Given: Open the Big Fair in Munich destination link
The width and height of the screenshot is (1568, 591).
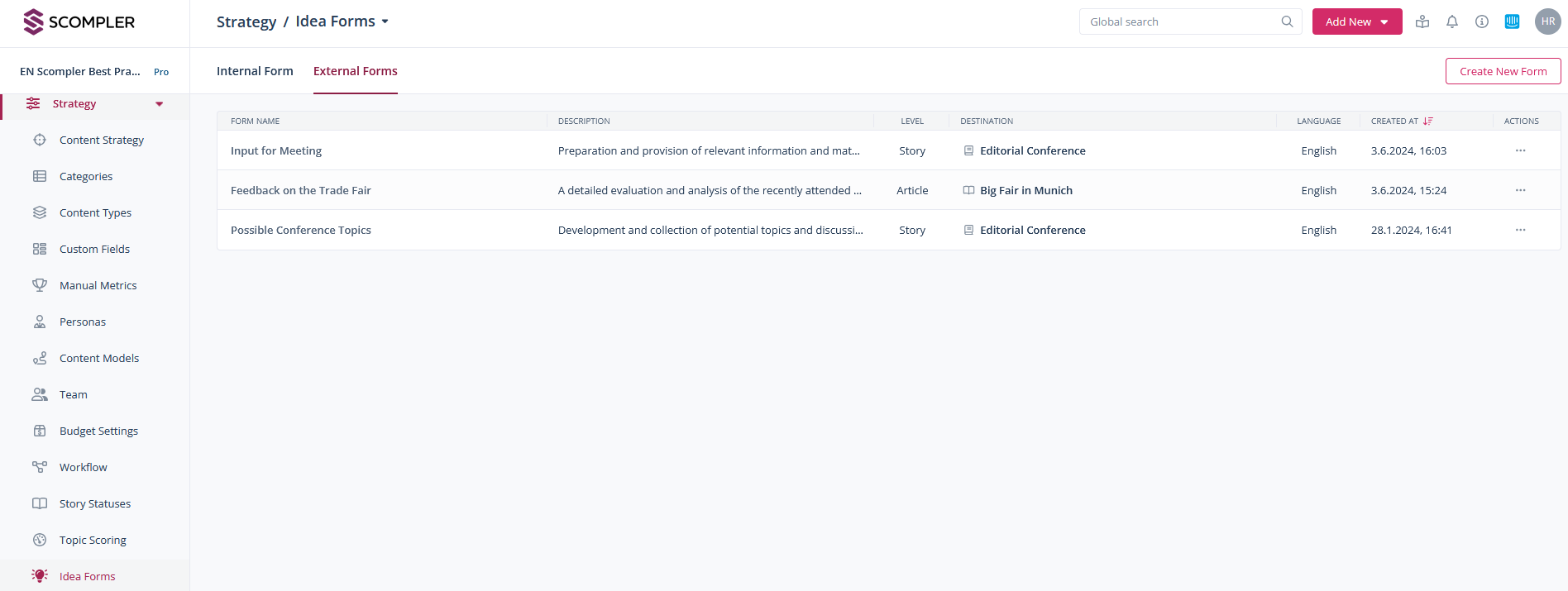Looking at the screenshot, I should click(x=1025, y=190).
